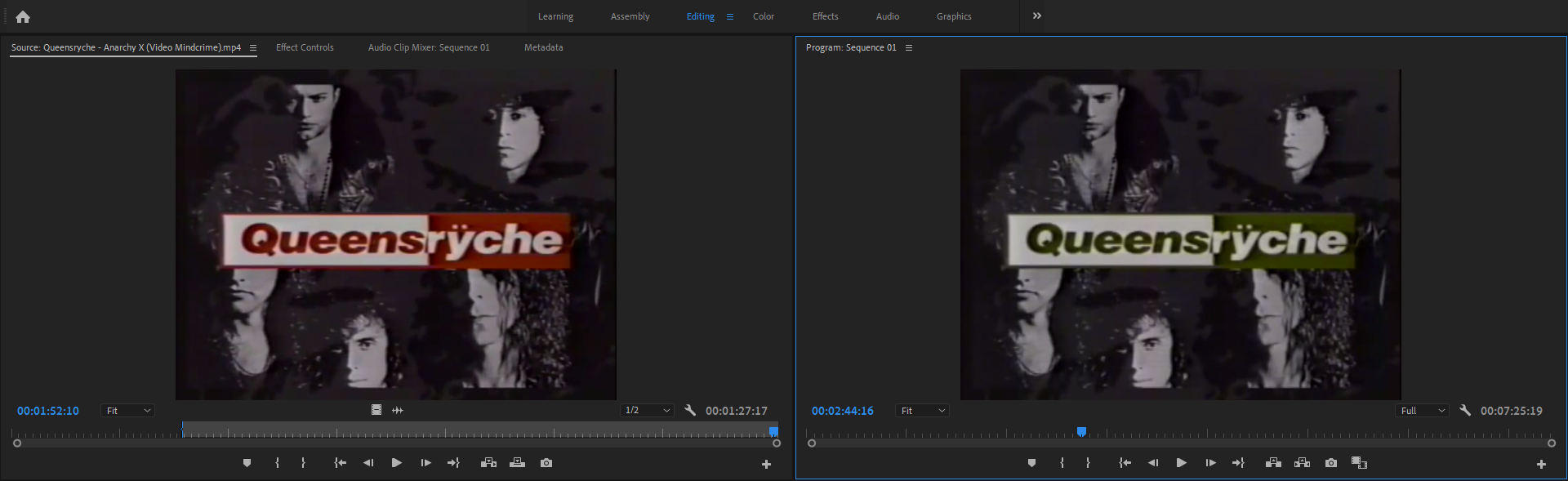Export frame from Source monitor camera icon
This screenshot has height=481, width=1568.
click(546, 463)
